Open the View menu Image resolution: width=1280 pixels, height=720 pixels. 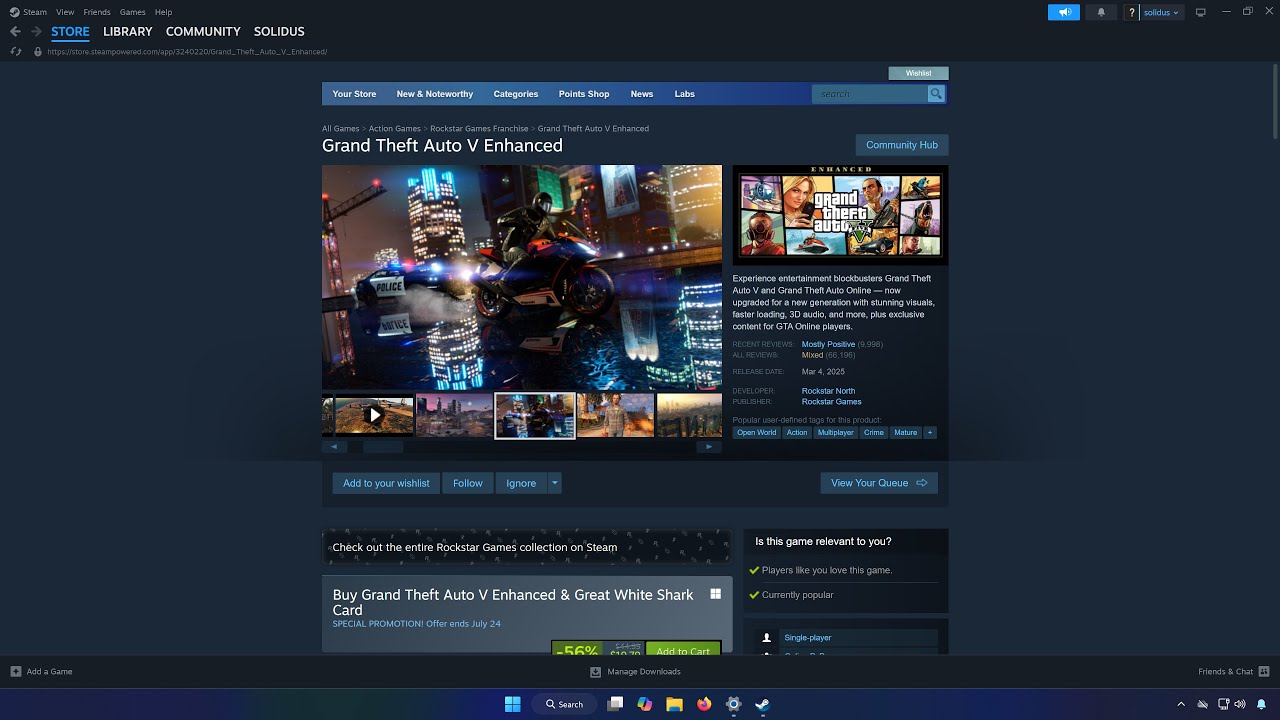65,12
